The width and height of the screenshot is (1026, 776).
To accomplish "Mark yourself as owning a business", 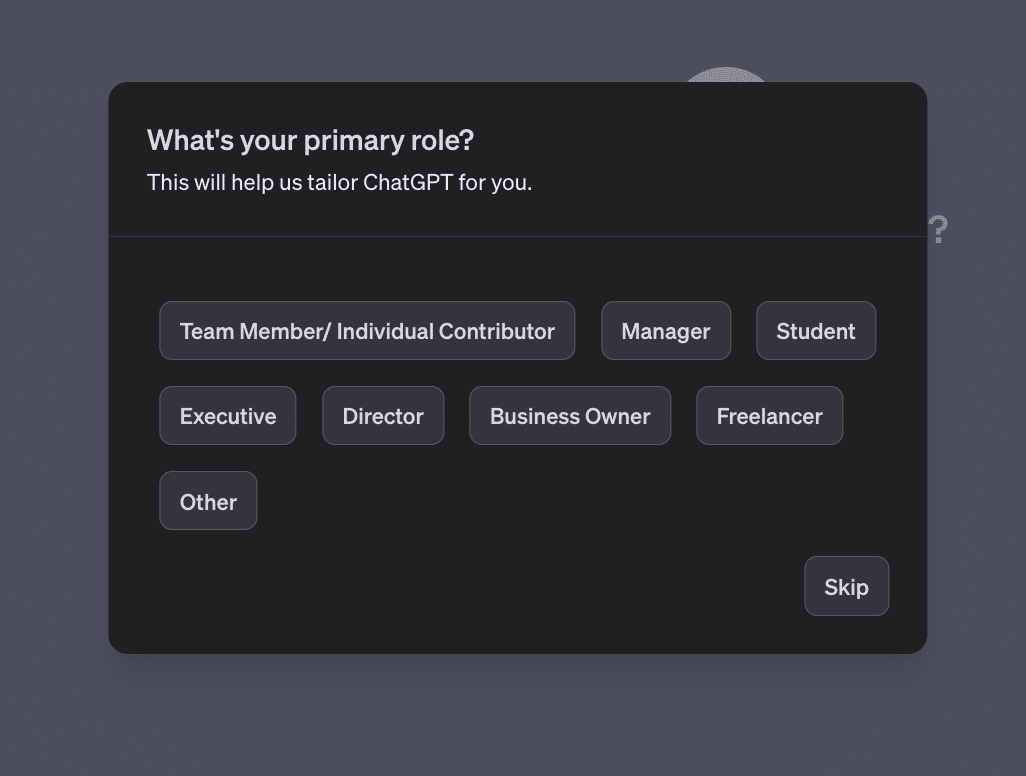I will click(570, 416).
